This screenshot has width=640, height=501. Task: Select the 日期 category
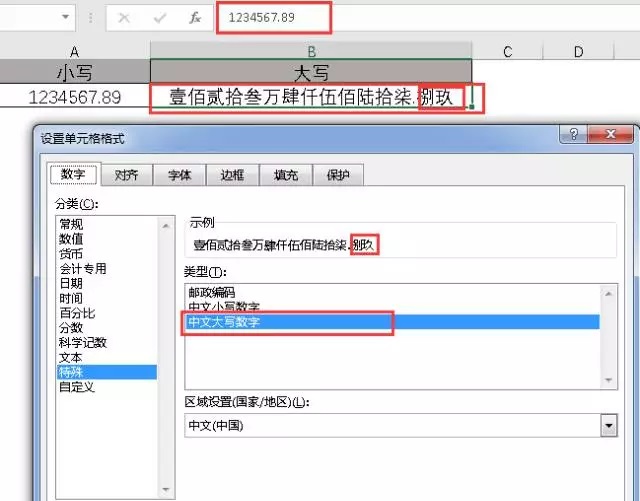[x=71, y=283]
